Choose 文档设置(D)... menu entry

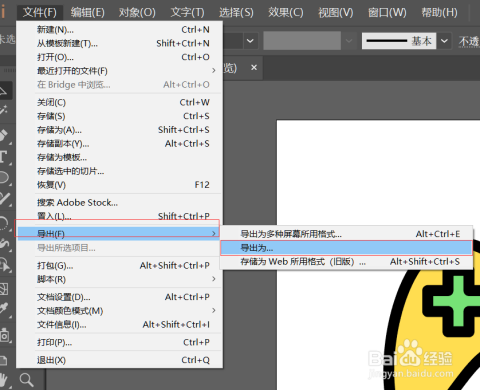119,297
